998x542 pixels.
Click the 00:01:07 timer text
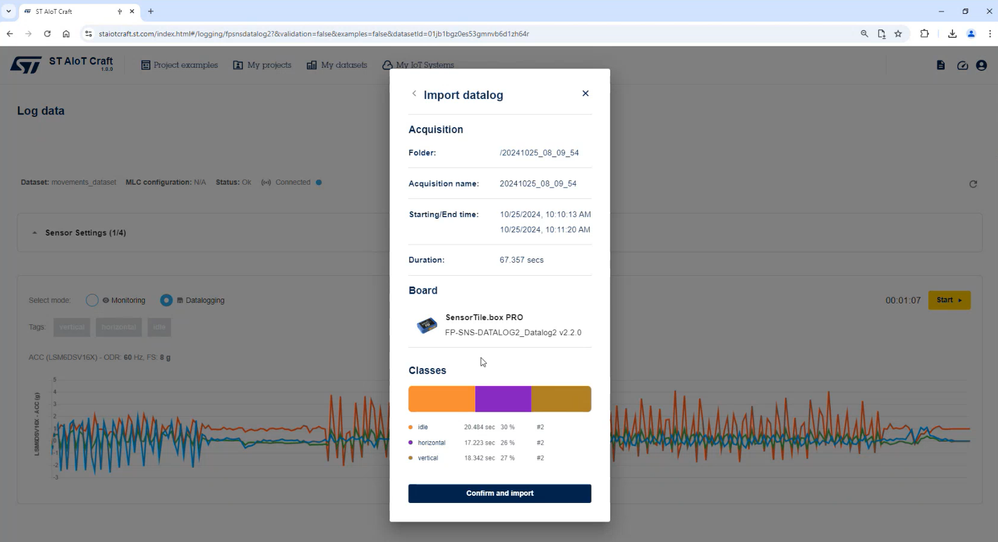point(903,300)
